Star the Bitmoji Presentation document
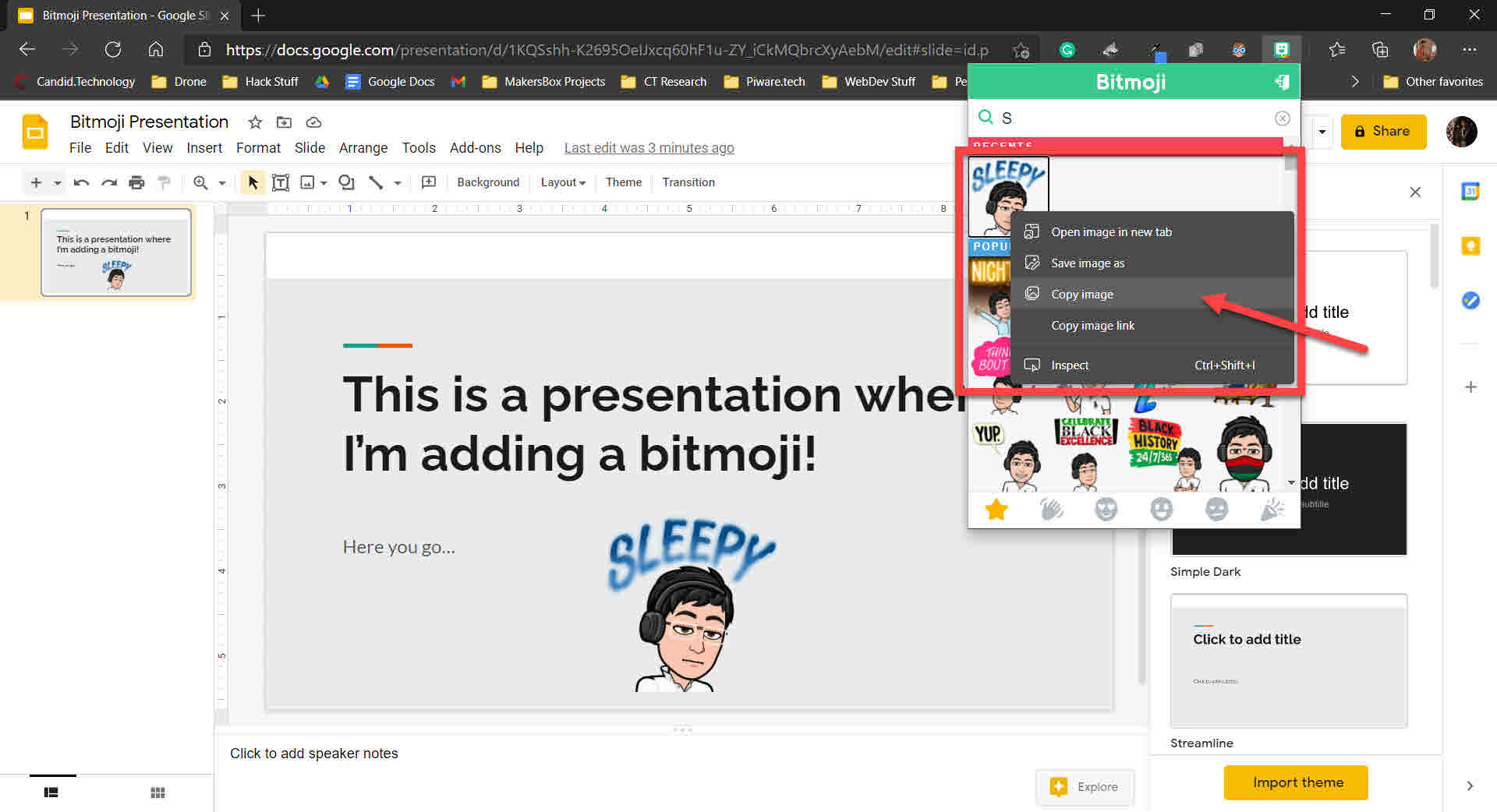This screenshot has width=1497, height=812. (255, 122)
